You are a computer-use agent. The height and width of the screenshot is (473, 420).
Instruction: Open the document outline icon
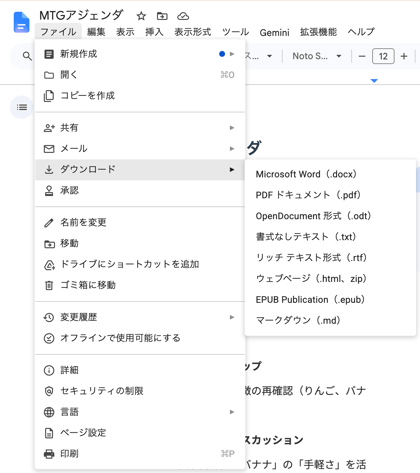22,107
